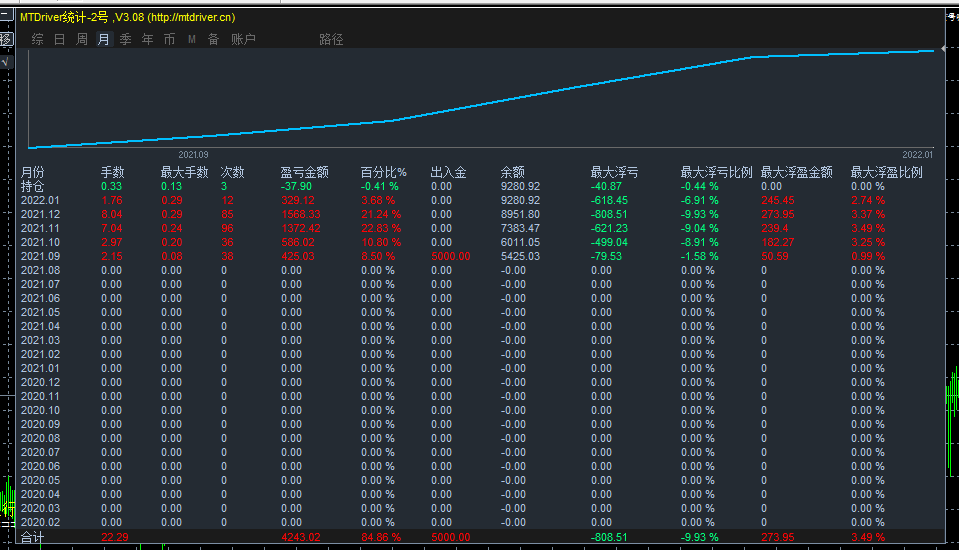Click profit value 329.12 in 2022.01 row
Viewport: 959px width, 550px height.
coord(298,200)
